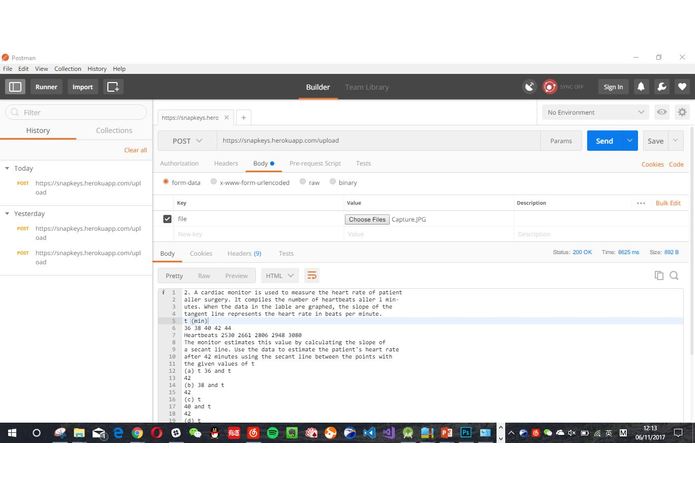Click the Sign In button
The height and width of the screenshot is (494, 695).
tap(613, 87)
